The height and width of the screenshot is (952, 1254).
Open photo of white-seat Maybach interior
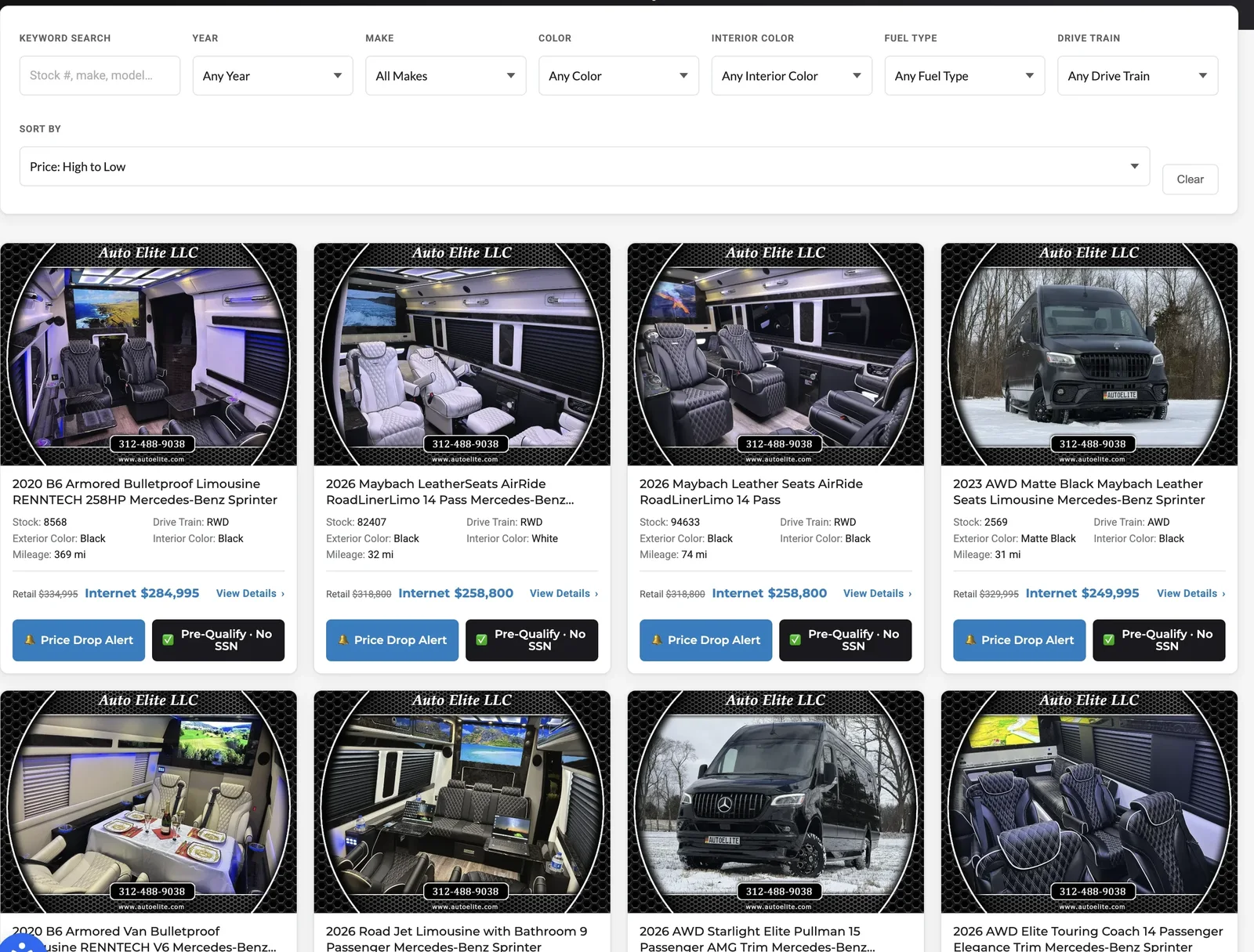point(462,354)
